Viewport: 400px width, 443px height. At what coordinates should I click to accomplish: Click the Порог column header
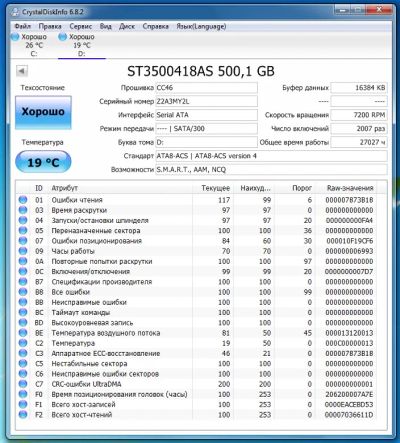(x=302, y=188)
